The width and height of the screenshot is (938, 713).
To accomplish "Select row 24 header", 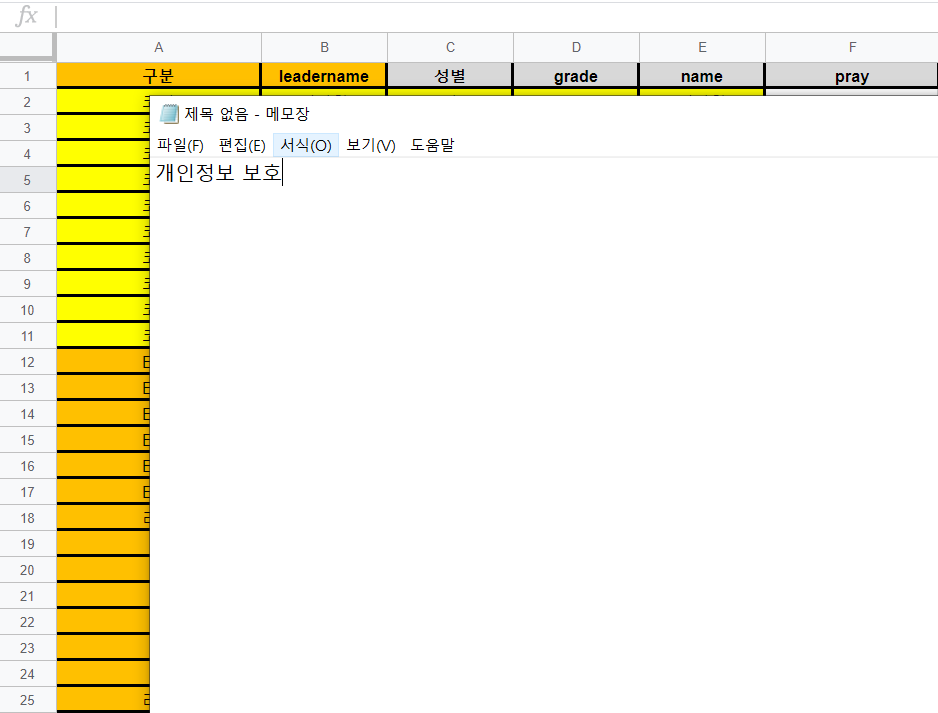I will tap(28, 675).
